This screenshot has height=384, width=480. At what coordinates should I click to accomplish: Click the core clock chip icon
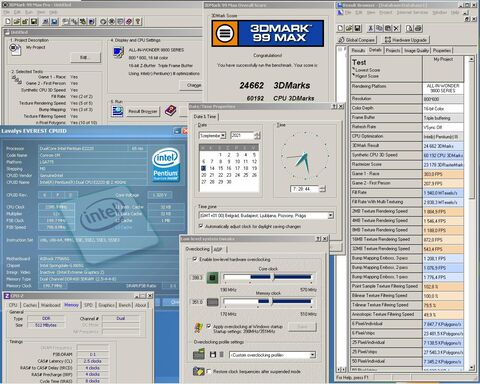(x=213, y=277)
